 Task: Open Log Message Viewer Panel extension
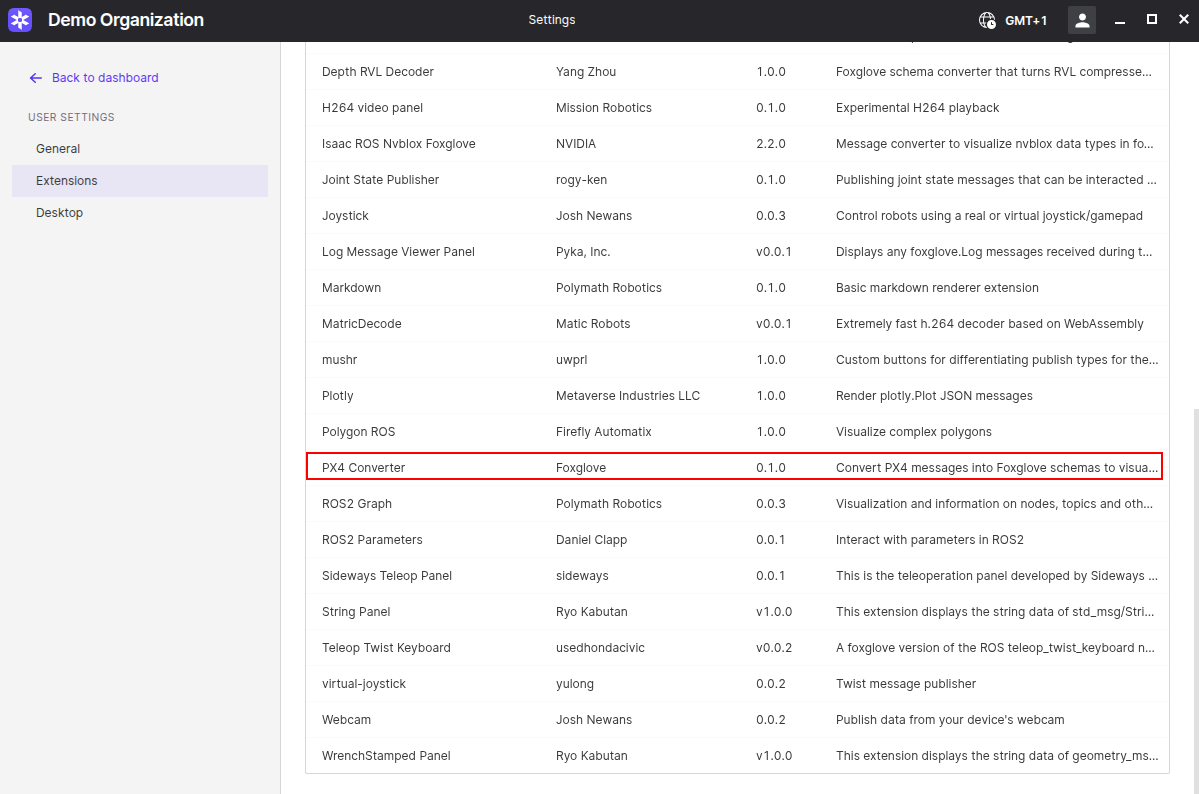(737, 252)
